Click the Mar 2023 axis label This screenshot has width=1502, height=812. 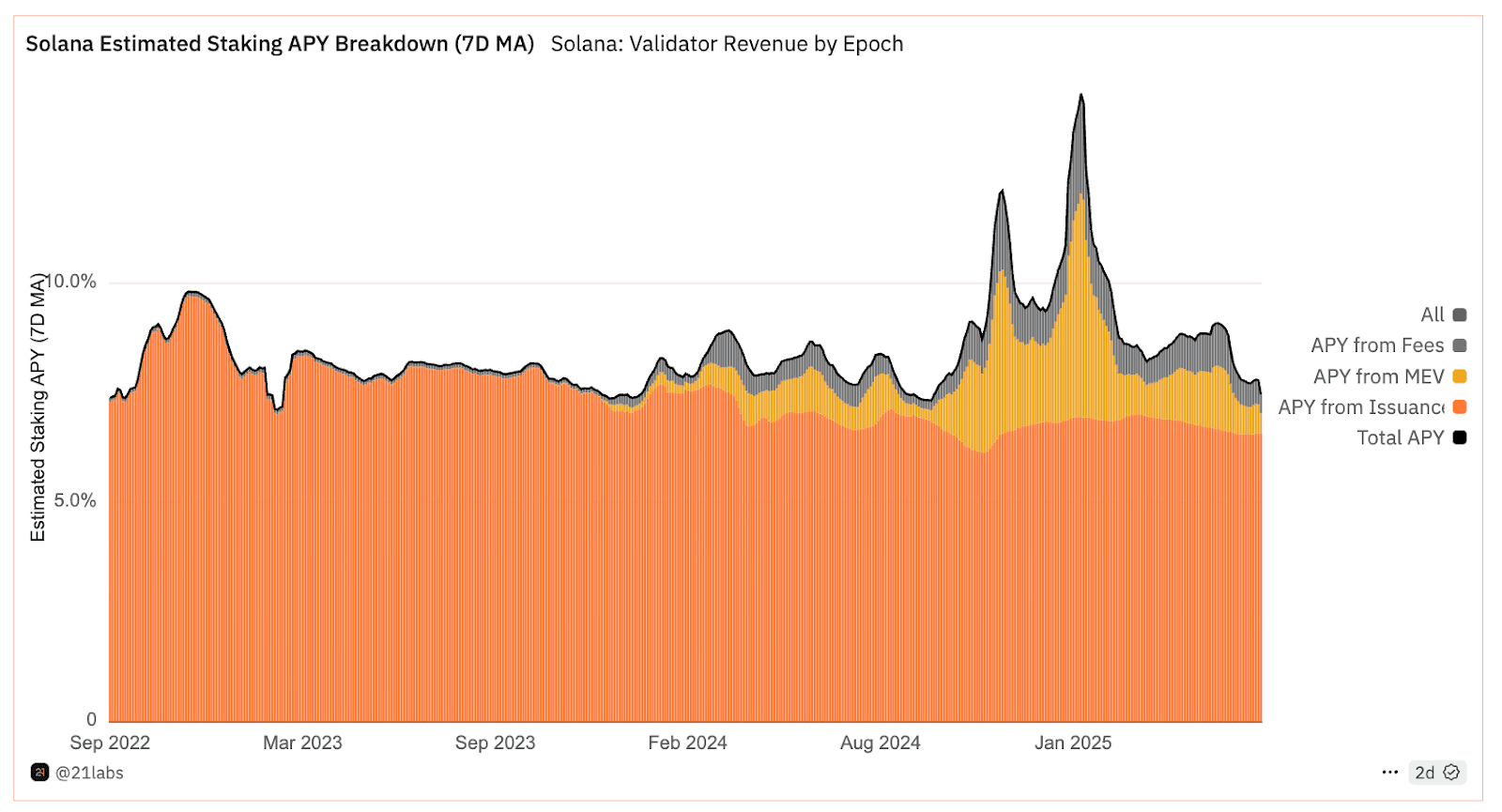302,743
